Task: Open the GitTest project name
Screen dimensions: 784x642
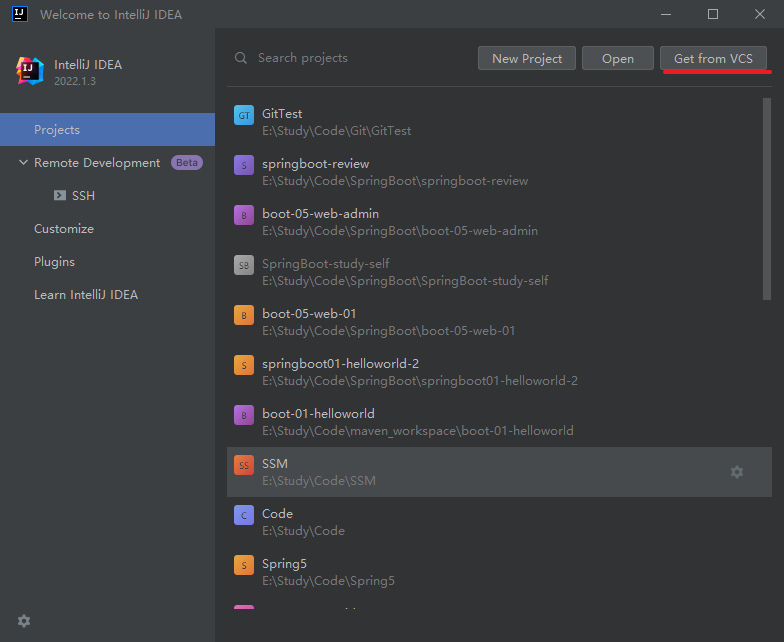Action: point(282,114)
